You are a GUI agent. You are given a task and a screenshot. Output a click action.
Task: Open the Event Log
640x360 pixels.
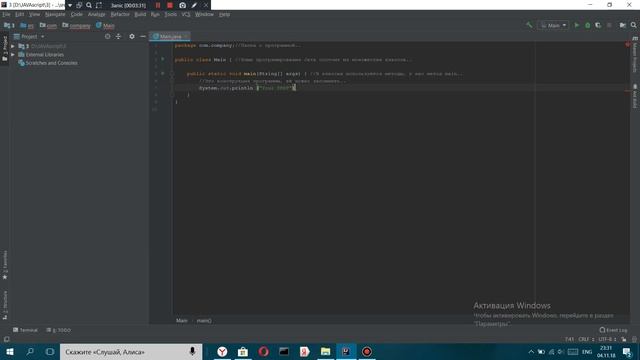pos(613,330)
